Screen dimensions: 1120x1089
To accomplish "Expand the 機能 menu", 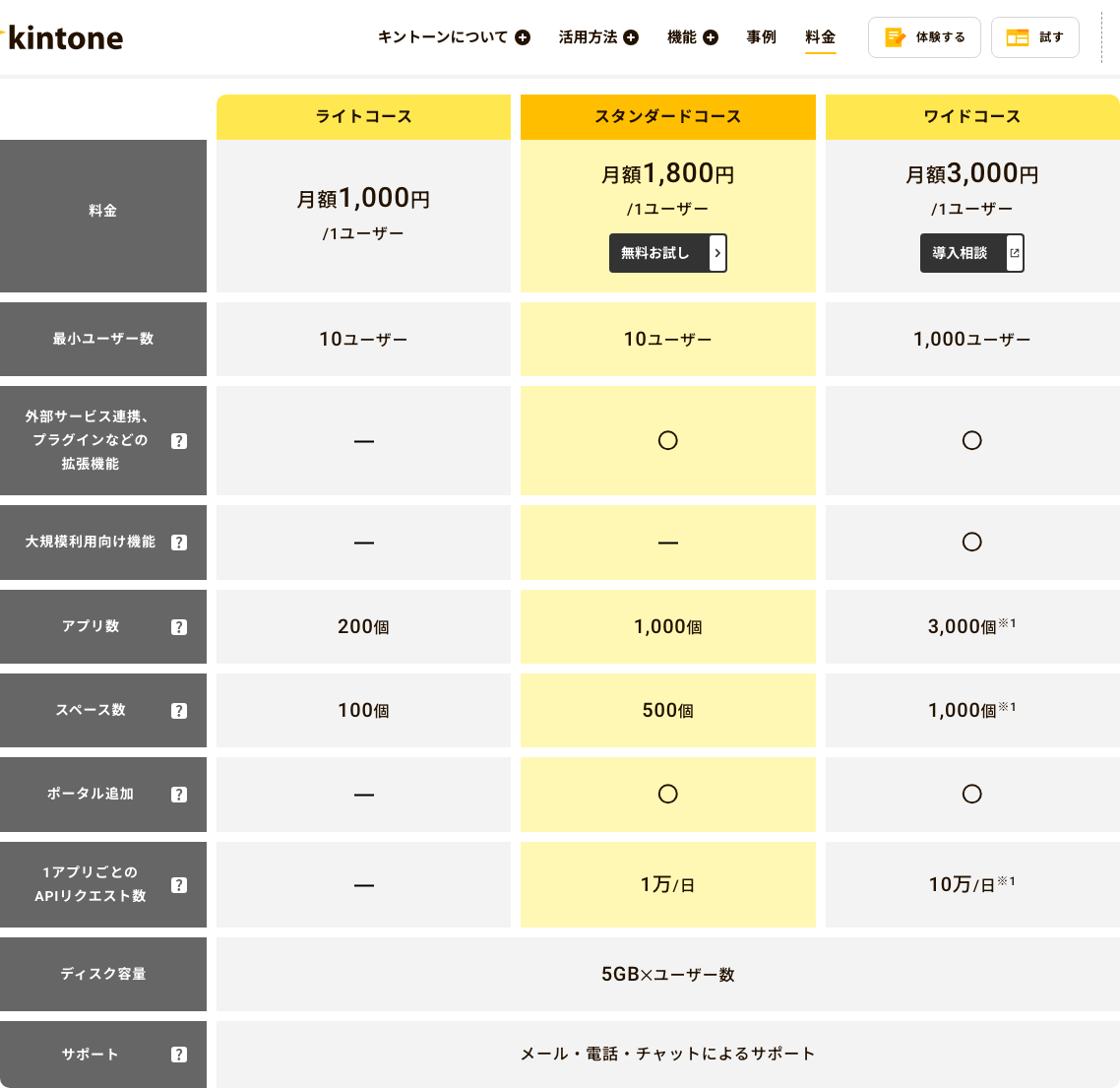I will (x=692, y=37).
